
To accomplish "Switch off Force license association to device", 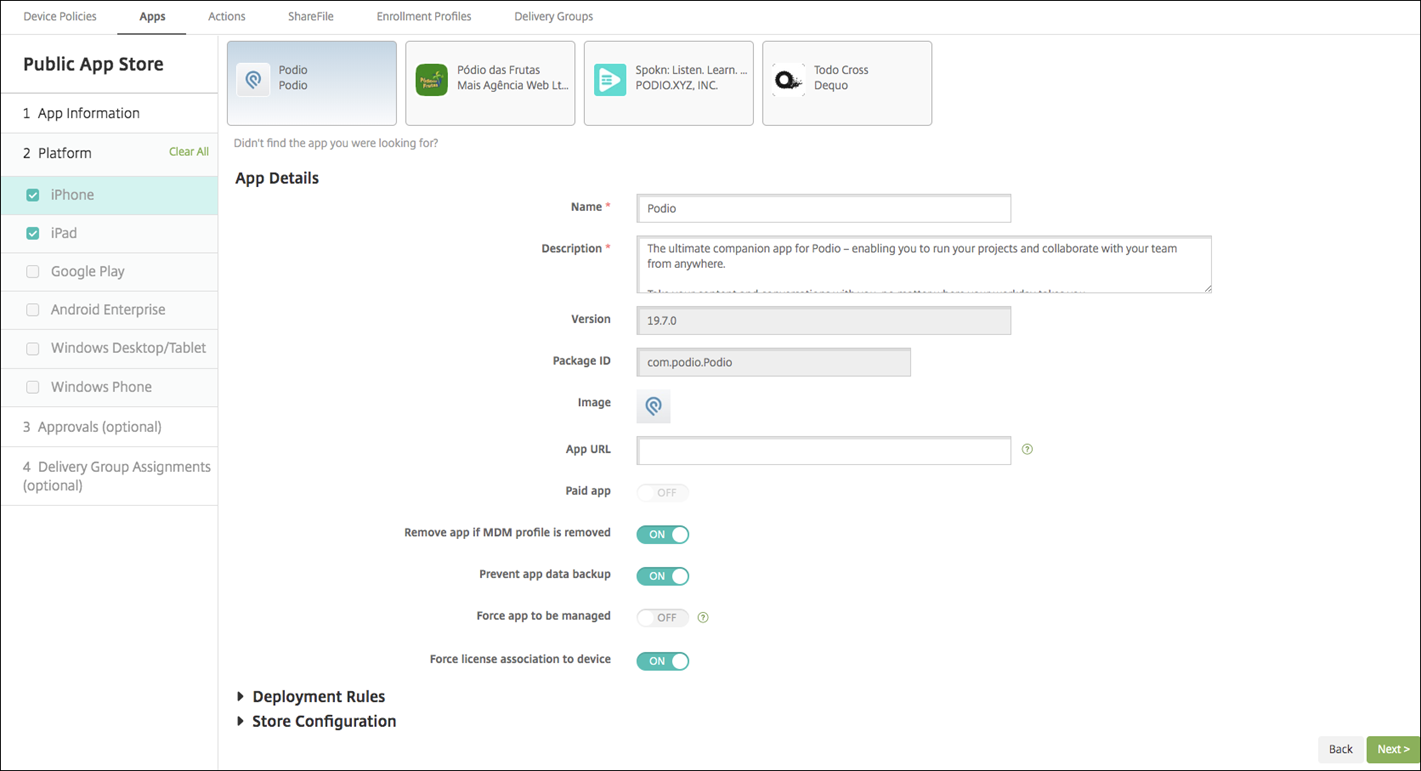I will point(663,661).
